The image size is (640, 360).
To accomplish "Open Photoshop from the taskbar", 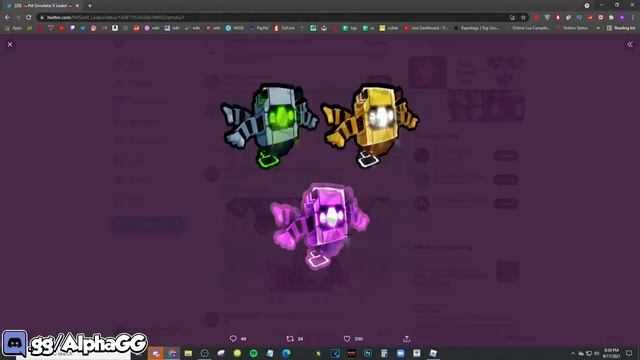I will [x=368, y=353].
